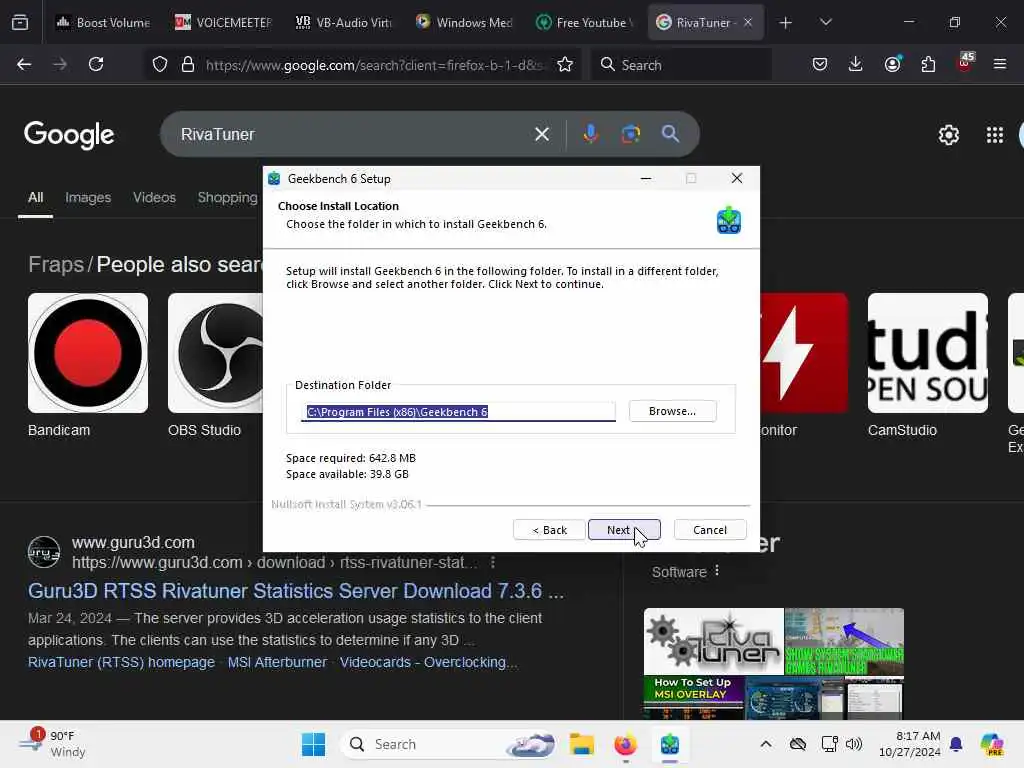Open the Firefox account icon

(x=892, y=64)
